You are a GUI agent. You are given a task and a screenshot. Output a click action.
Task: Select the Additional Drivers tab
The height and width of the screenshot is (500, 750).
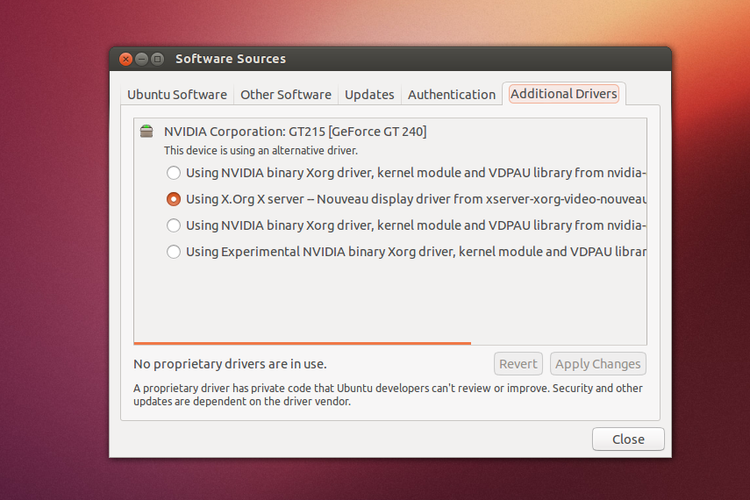click(564, 94)
